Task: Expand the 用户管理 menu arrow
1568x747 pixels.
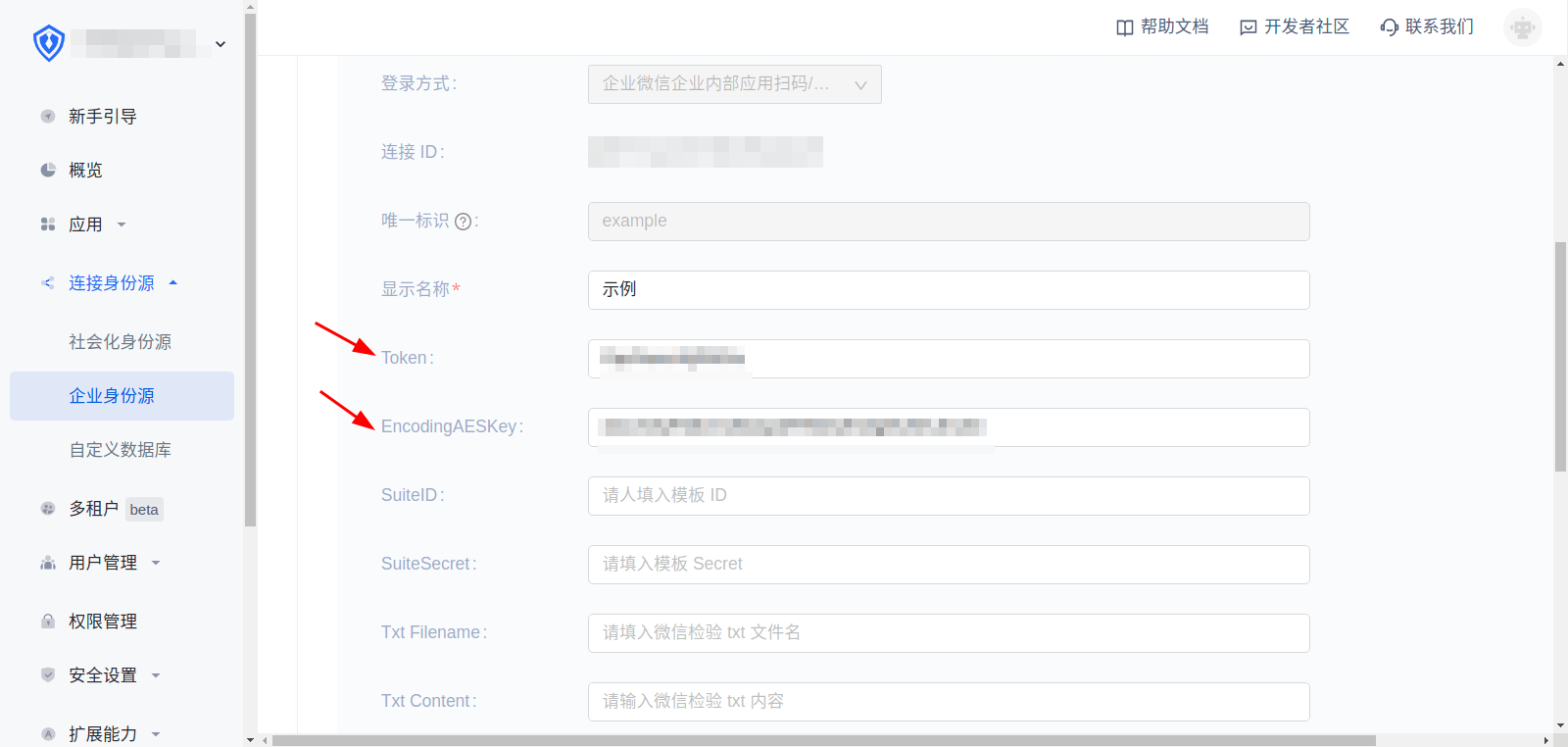Action: [x=156, y=563]
